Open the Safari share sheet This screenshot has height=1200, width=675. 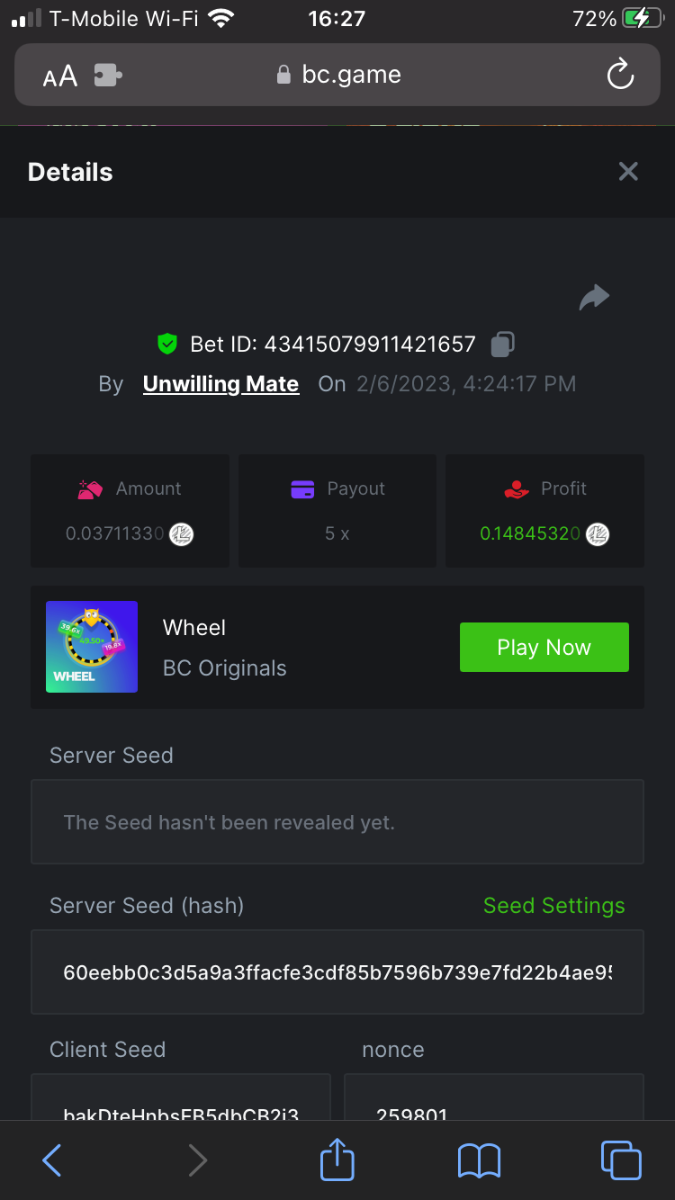click(337, 1160)
